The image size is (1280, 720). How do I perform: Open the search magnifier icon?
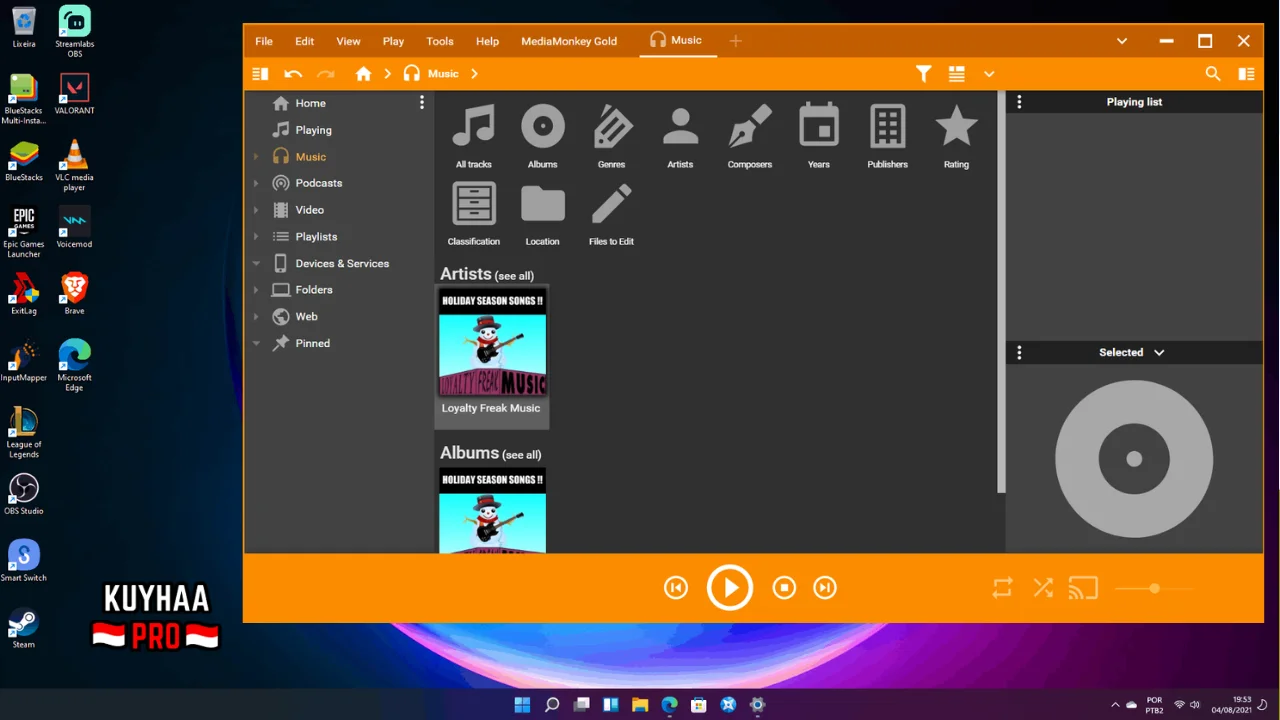pyautogui.click(x=1213, y=74)
